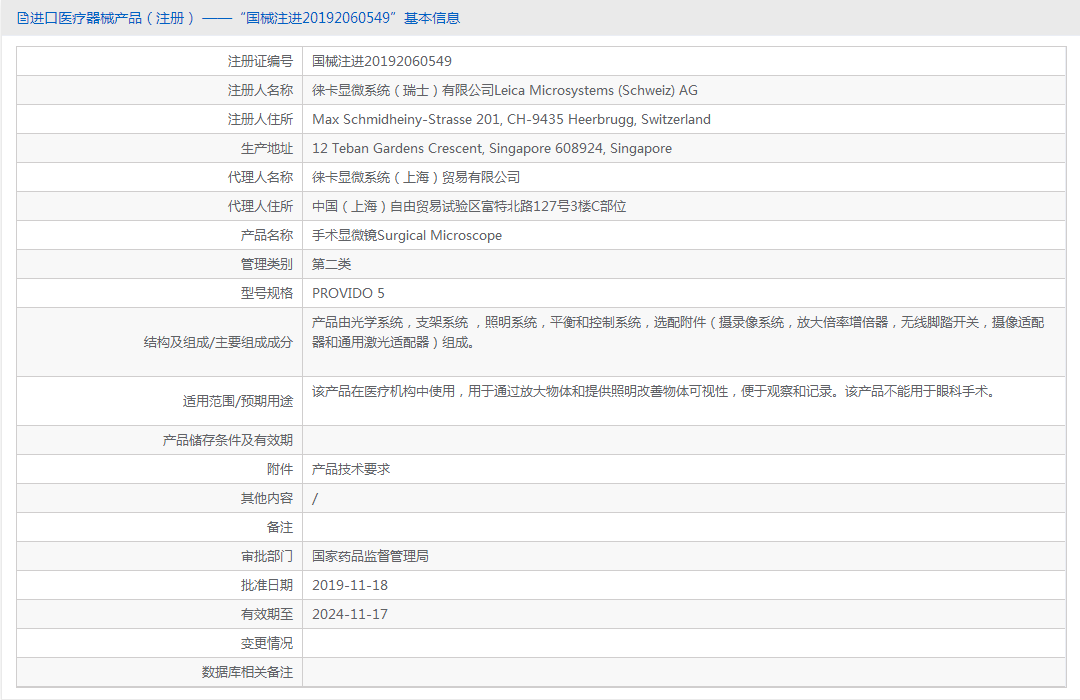Image resolution: width=1080 pixels, height=700 pixels.
Task: Select the Singapore 生产地址 value
Action: 492,147
